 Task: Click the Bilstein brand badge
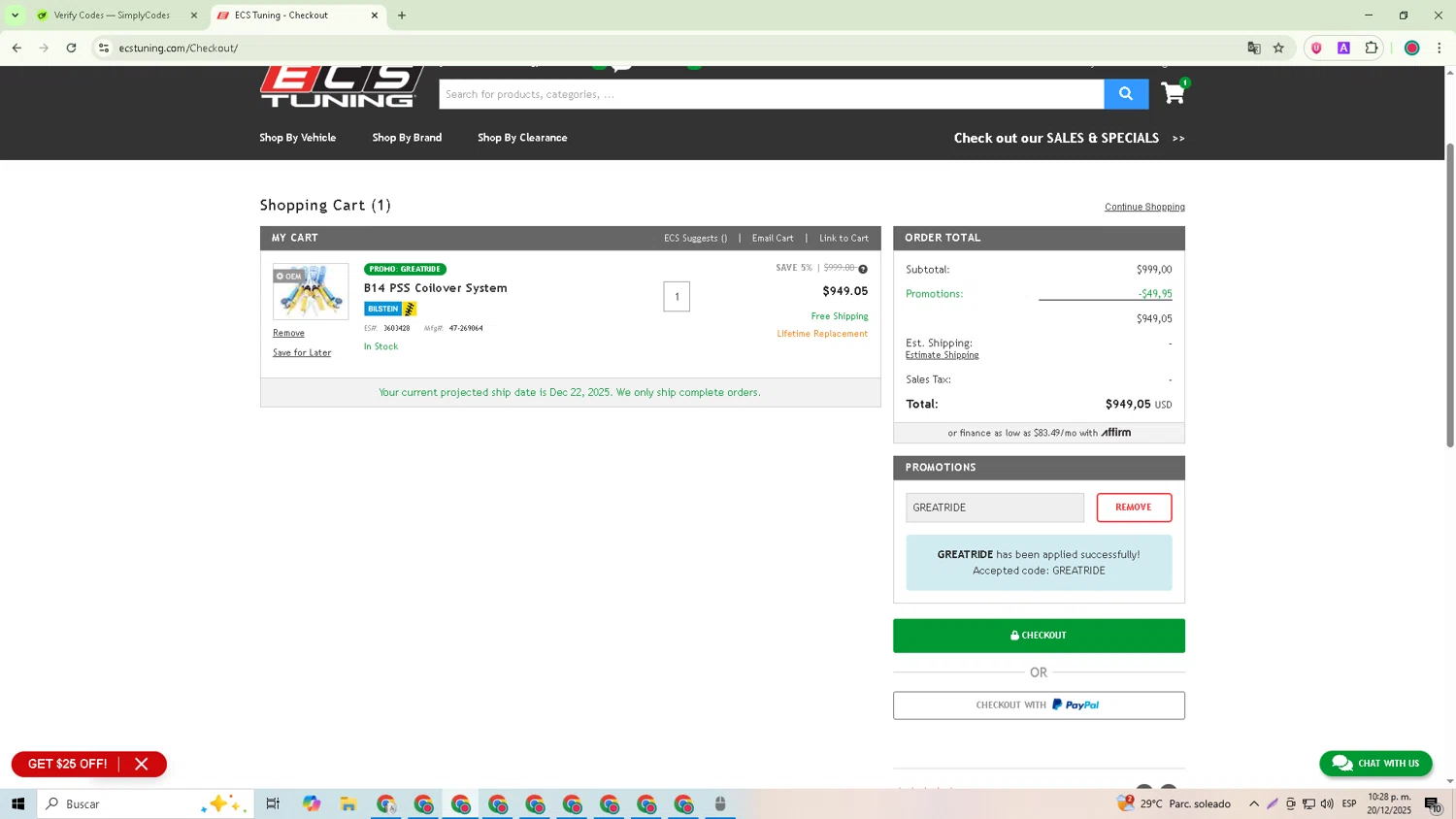390,309
